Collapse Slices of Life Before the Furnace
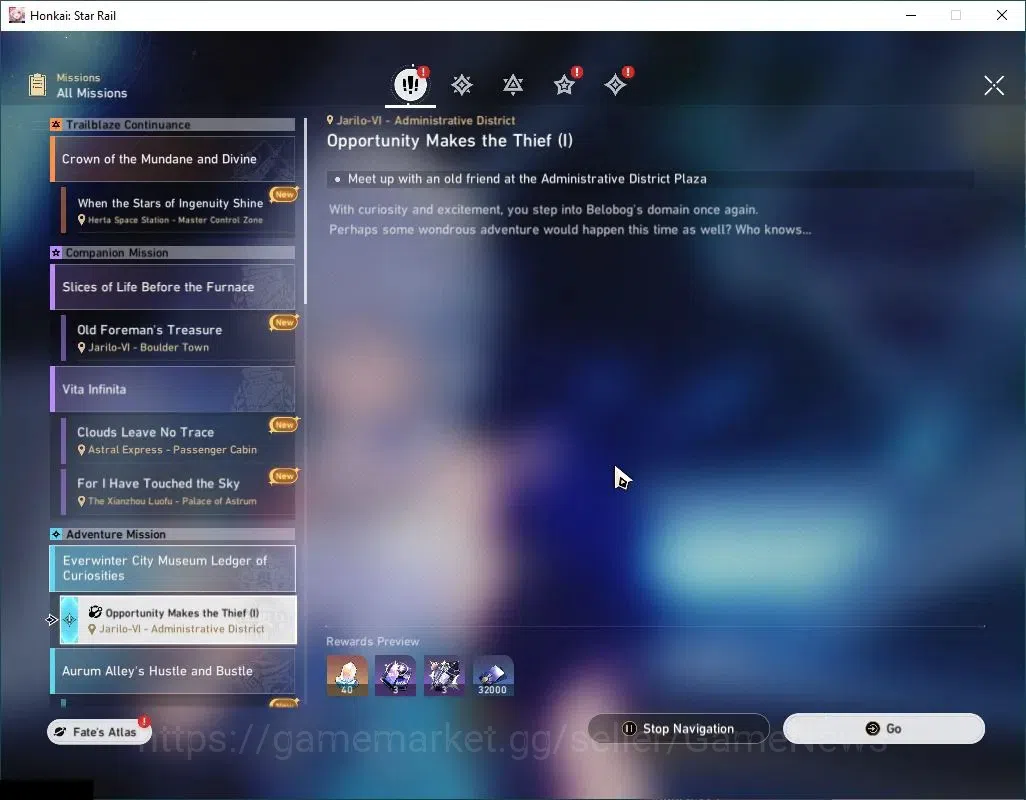Image resolution: width=1026 pixels, height=800 pixels. point(173,287)
